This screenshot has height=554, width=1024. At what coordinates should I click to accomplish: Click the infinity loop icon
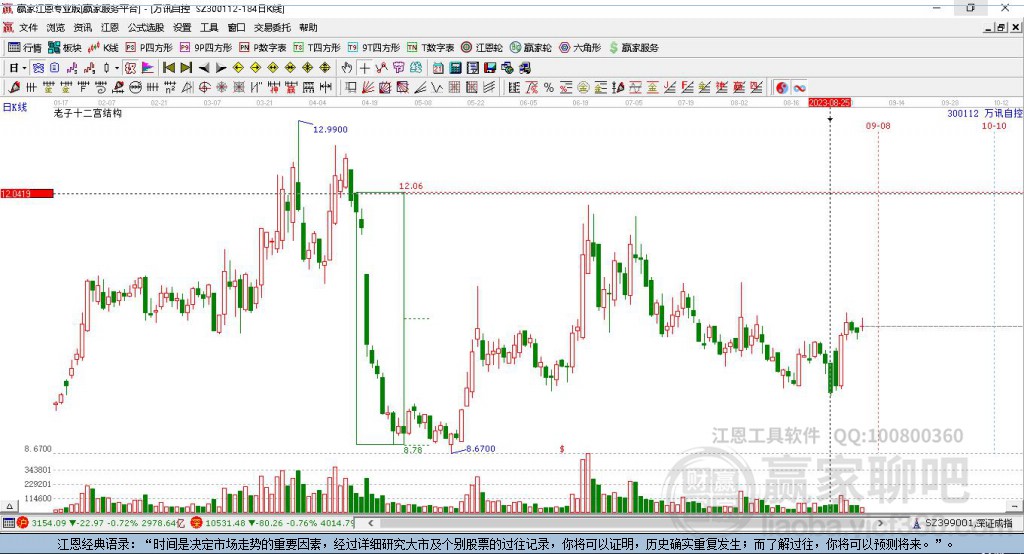[799, 88]
